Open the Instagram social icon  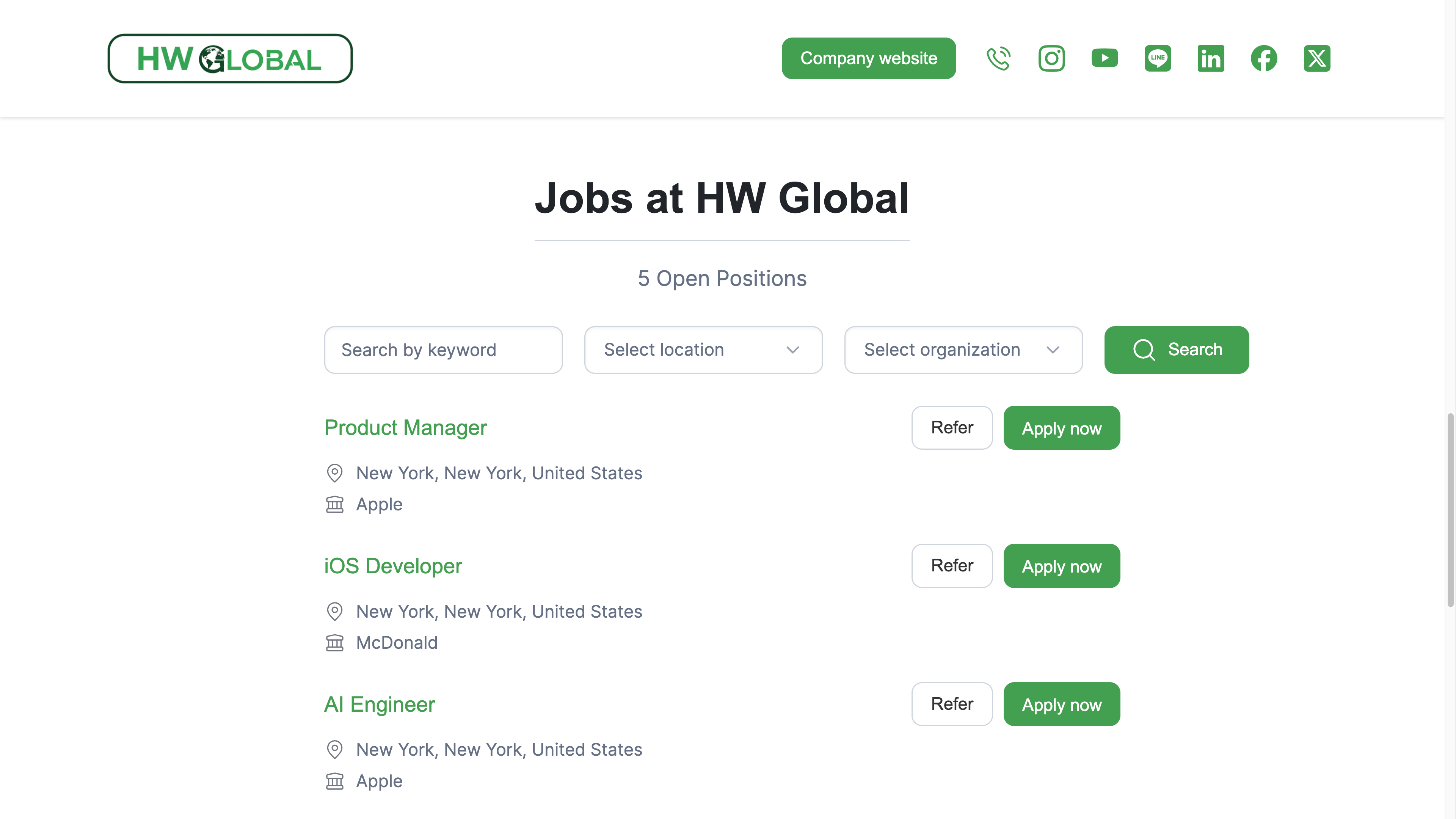1051,58
